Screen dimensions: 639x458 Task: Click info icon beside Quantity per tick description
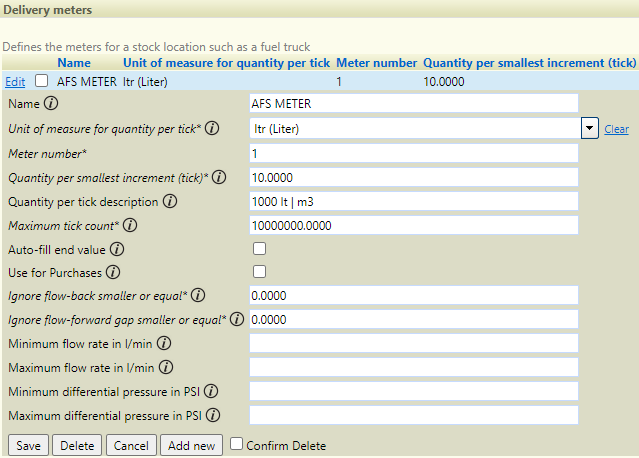coord(170,201)
